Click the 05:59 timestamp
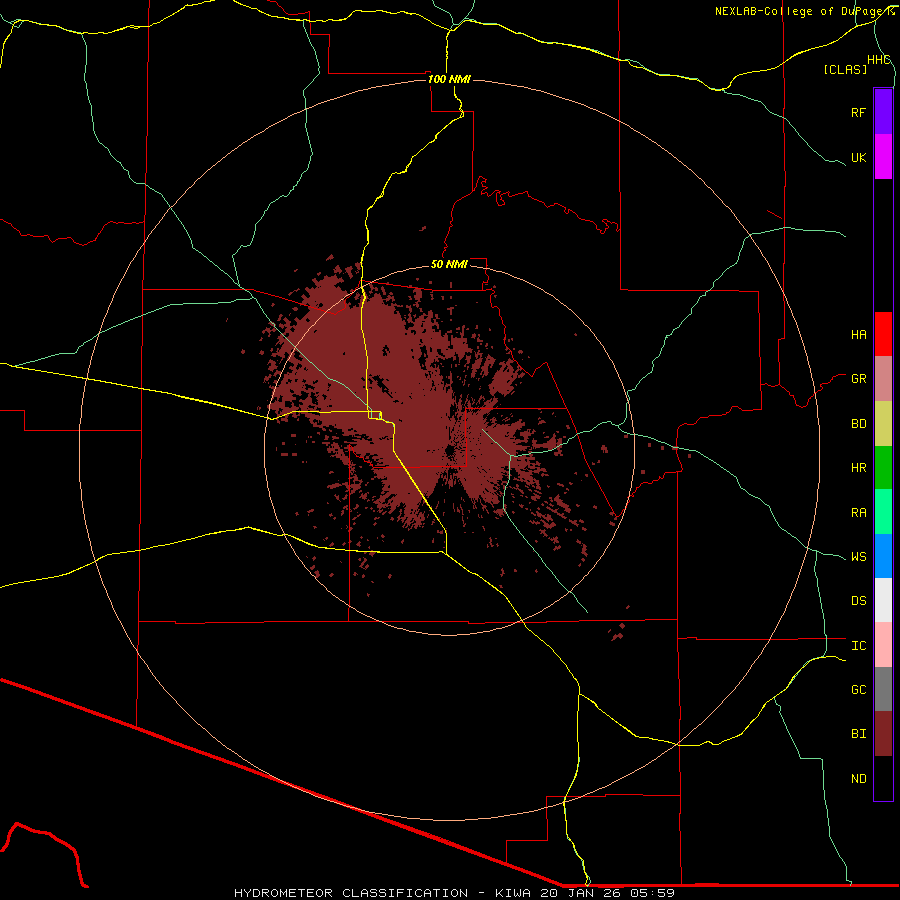This screenshot has width=900, height=900. tap(652, 893)
